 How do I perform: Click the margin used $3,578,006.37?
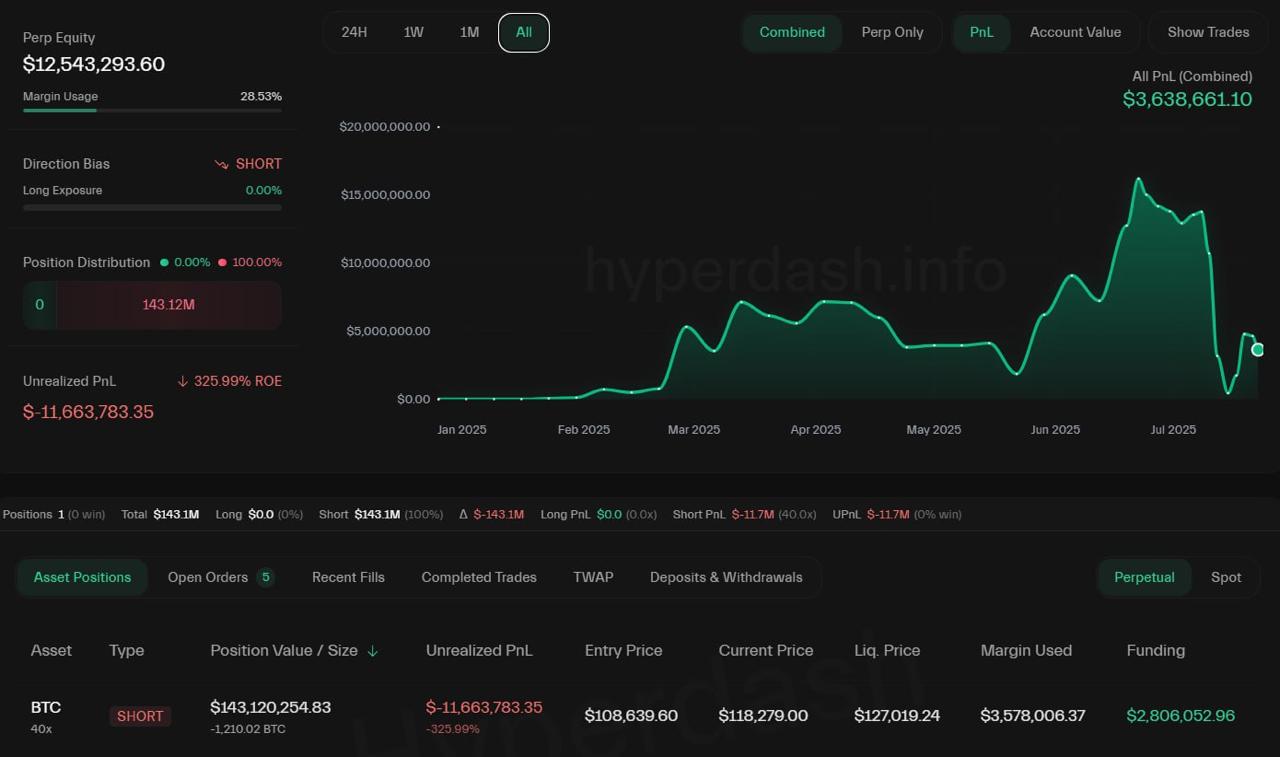coord(1033,716)
